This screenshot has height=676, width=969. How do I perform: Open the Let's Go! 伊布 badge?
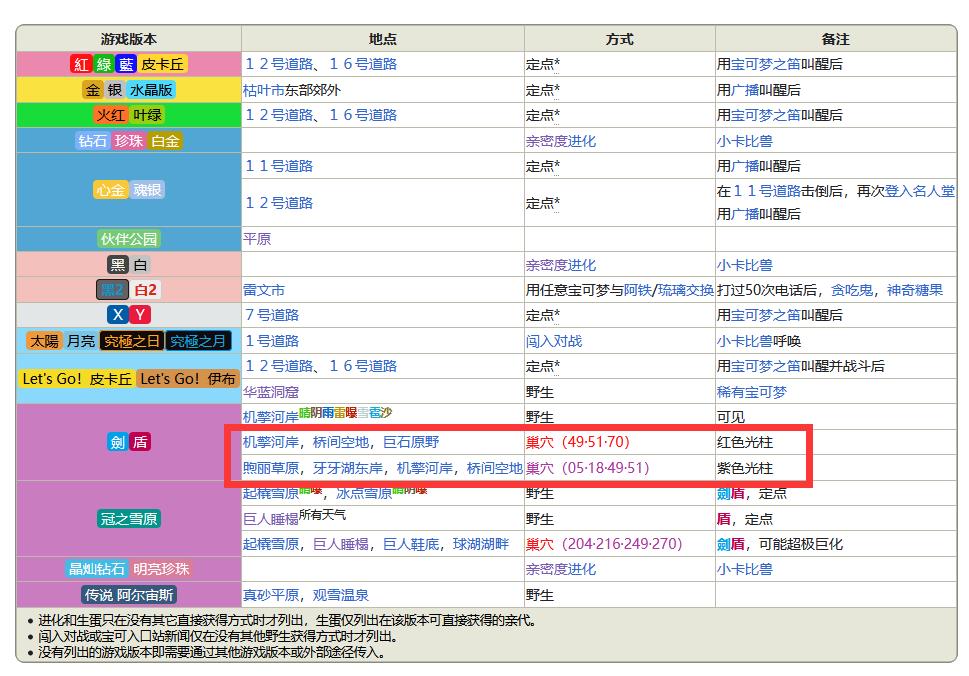[x=188, y=379]
